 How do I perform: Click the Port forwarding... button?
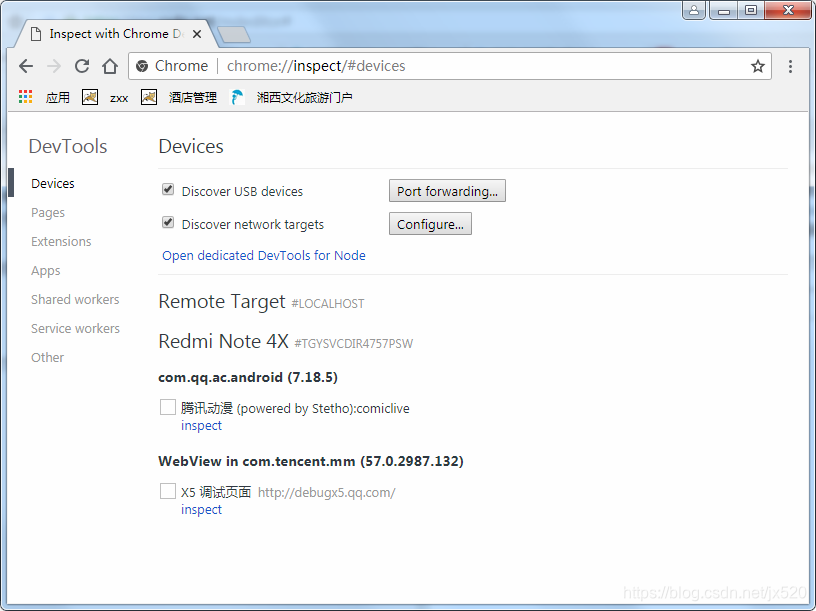click(447, 191)
